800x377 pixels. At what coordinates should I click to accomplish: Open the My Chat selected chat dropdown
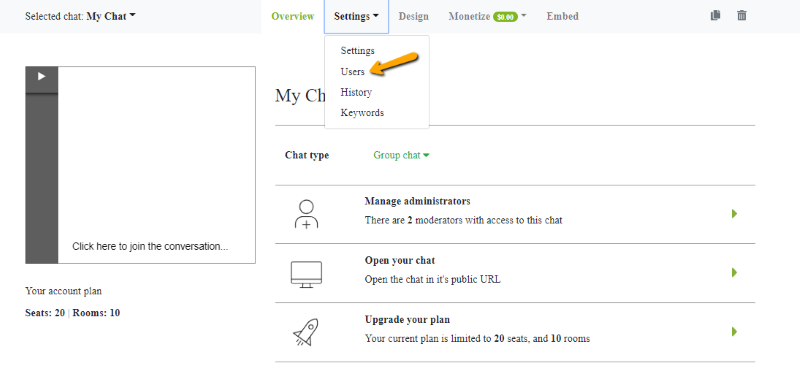[x=111, y=16]
